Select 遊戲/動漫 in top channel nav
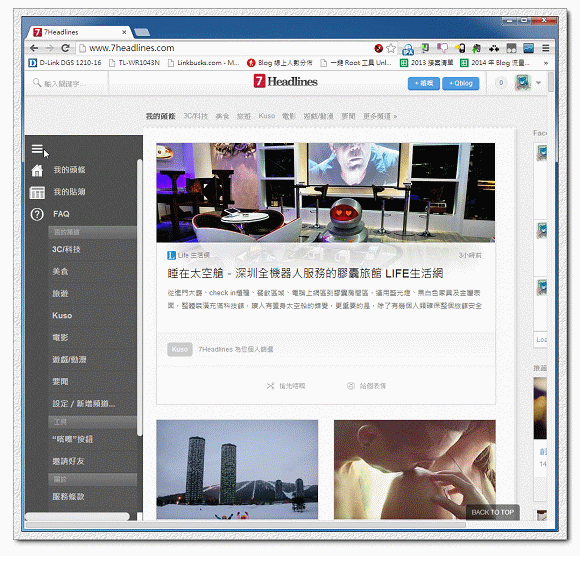The image size is (580, 566). click(318, 116)
